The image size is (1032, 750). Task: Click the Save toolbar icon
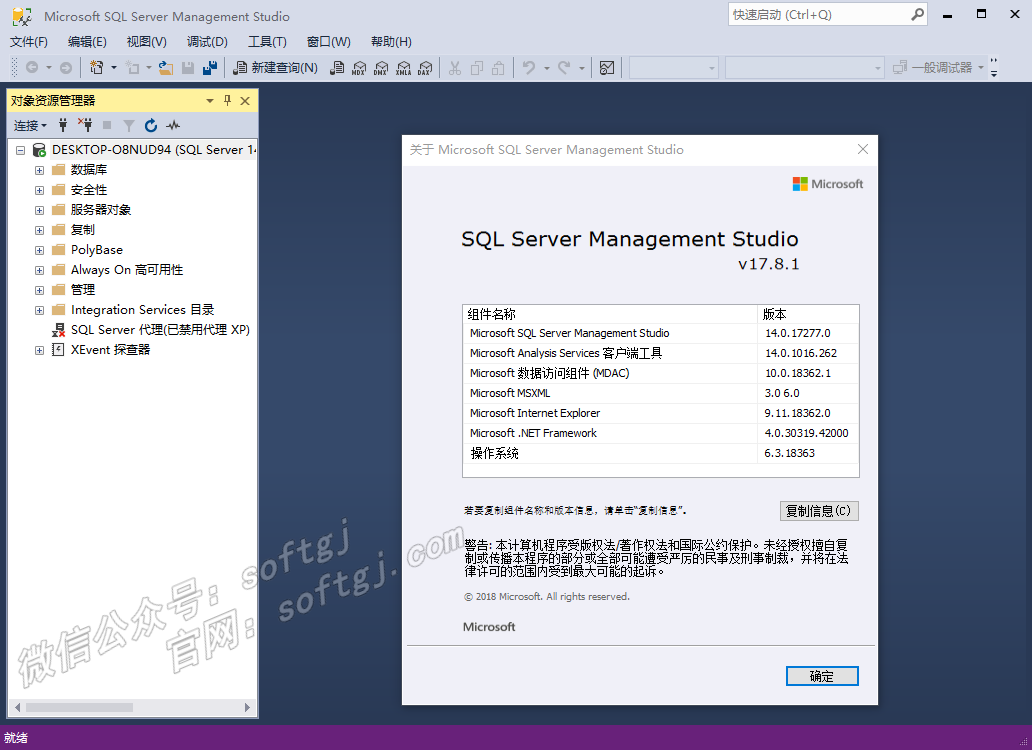[188, 67]
